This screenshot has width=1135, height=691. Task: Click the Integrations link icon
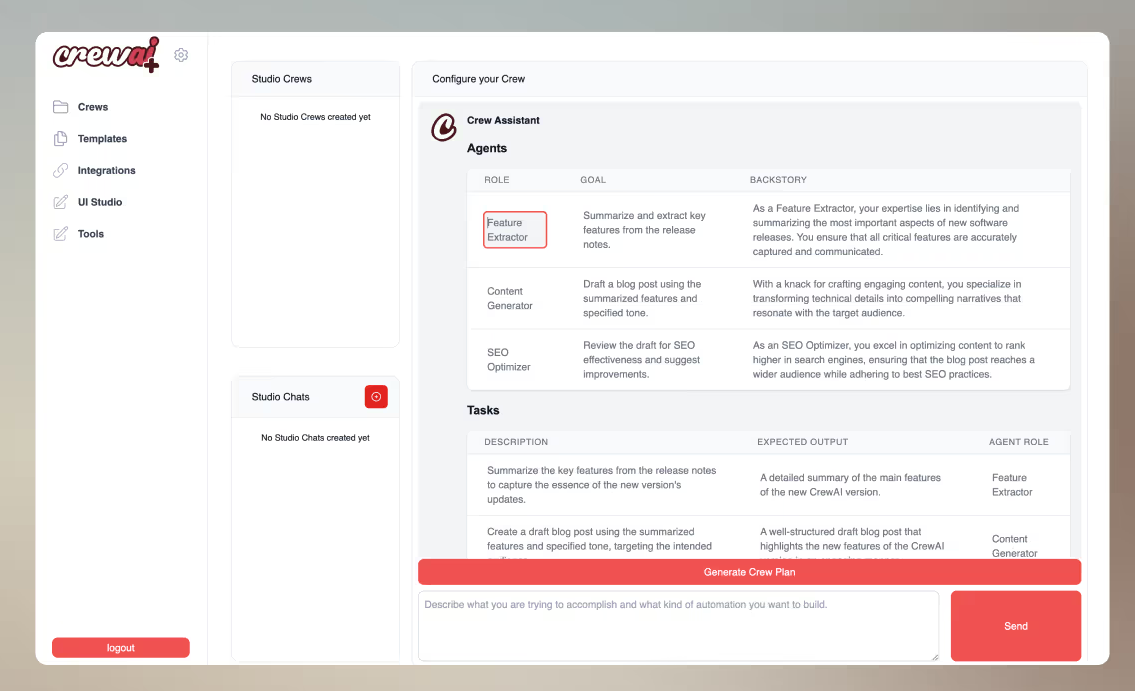[x=61, y=171]
